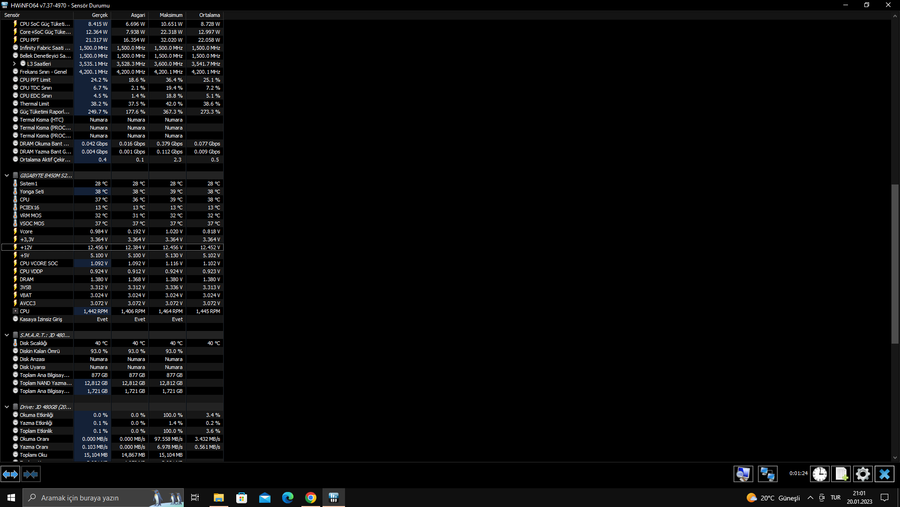Screen dimensions: 900x507
Task: Open HWiNFO sensor settings gear
Action: coord(863,474)
